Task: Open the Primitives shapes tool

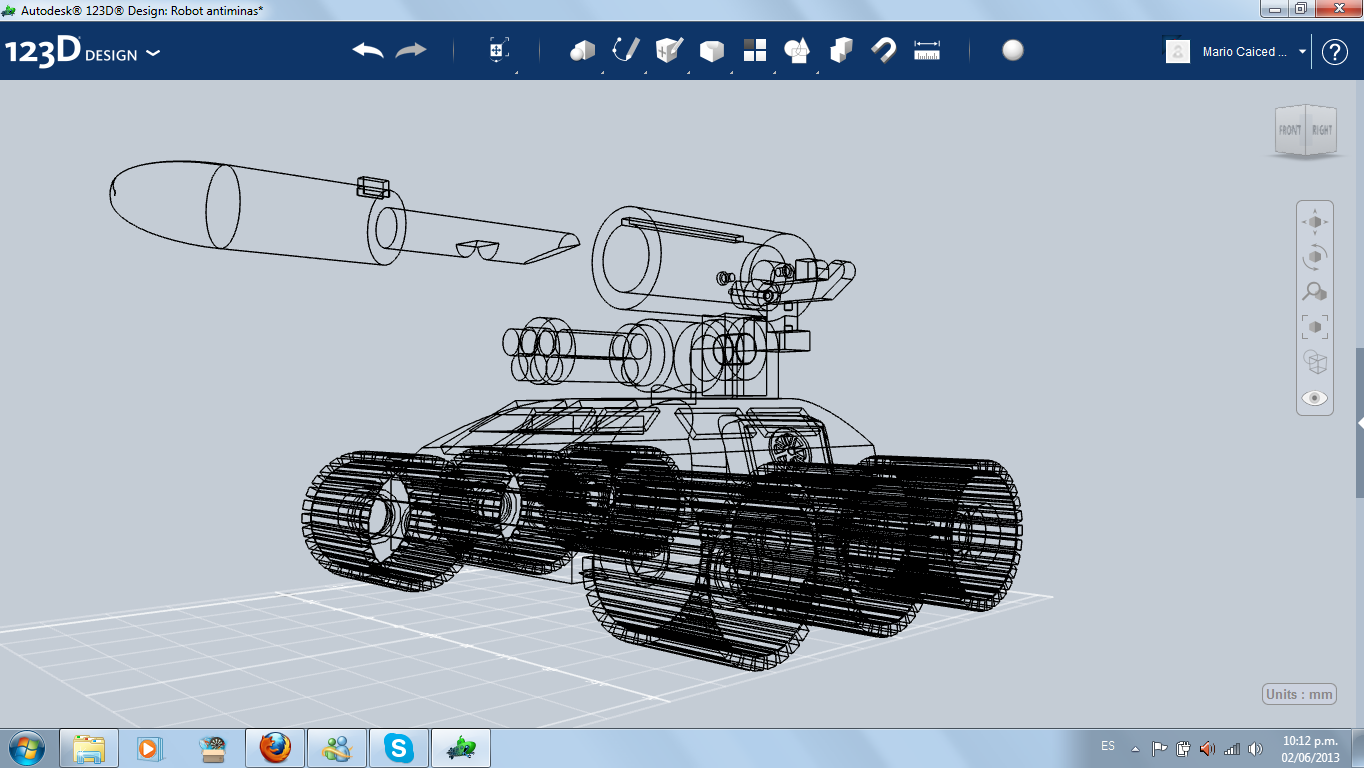Action: [582, 50]
